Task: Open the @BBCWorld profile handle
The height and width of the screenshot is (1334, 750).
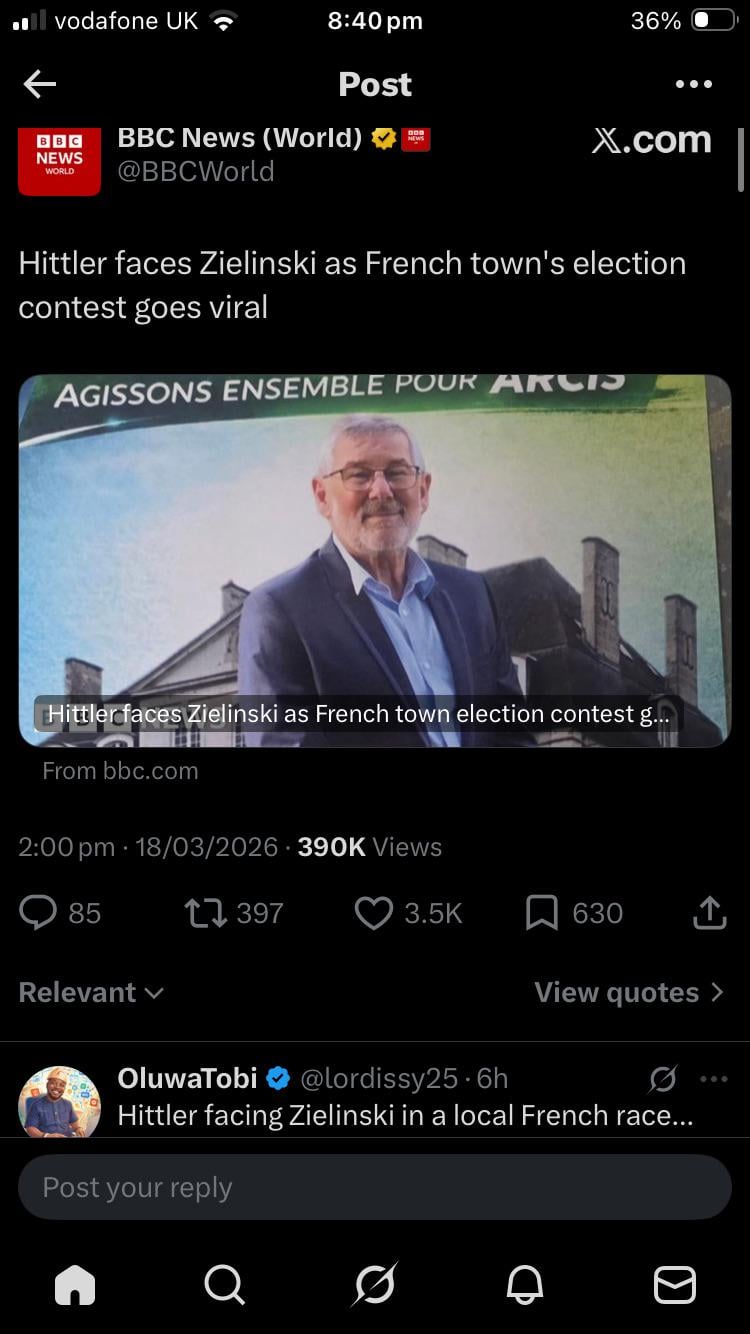Action: point(196,171)
